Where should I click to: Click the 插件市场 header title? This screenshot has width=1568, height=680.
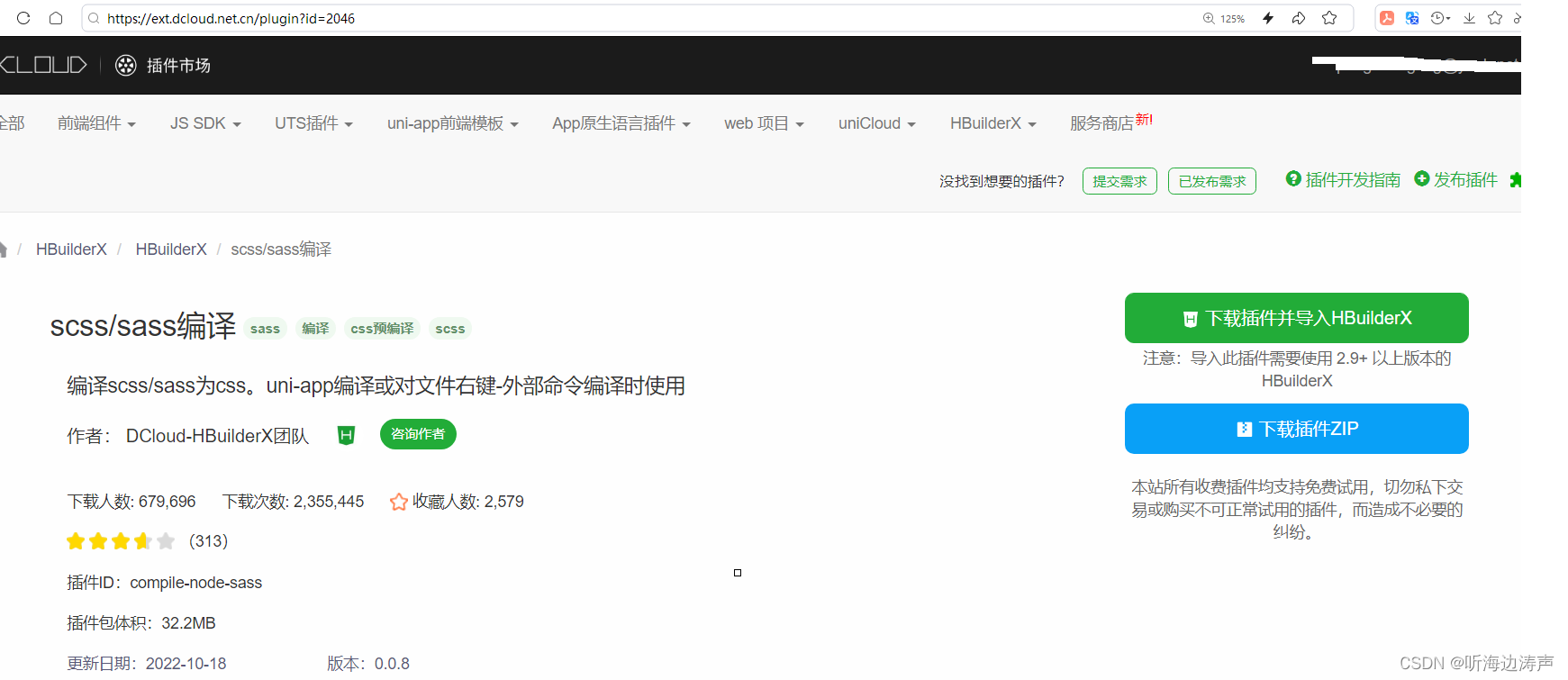(178, 65)
